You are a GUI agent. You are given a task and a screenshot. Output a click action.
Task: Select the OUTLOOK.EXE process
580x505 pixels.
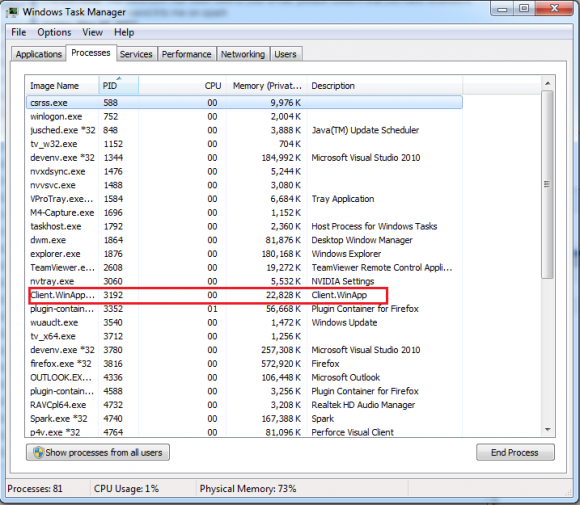tap(244, 377)
